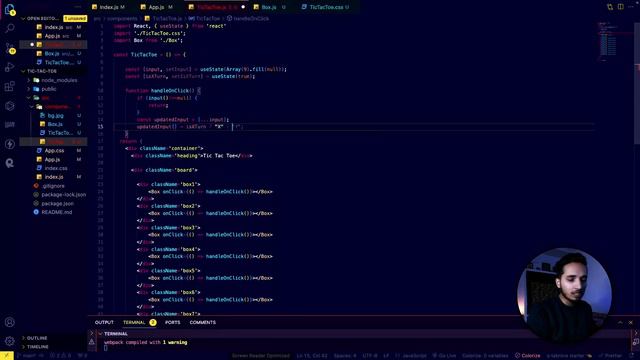Switch to the TicTacToe.css editor tab
This screenshot has width=640, height=360.
(x=326, y=7)
